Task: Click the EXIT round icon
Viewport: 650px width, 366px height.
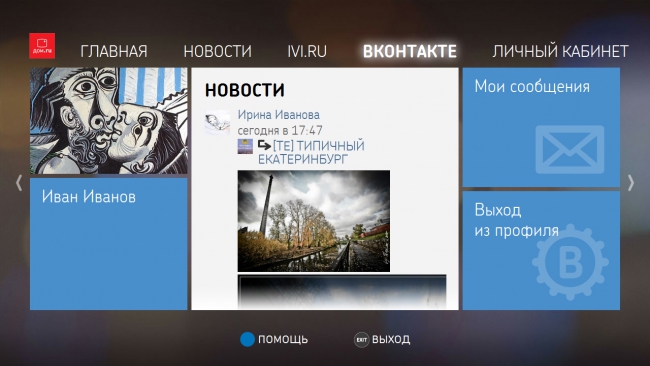Action: (x=361, y=340)
